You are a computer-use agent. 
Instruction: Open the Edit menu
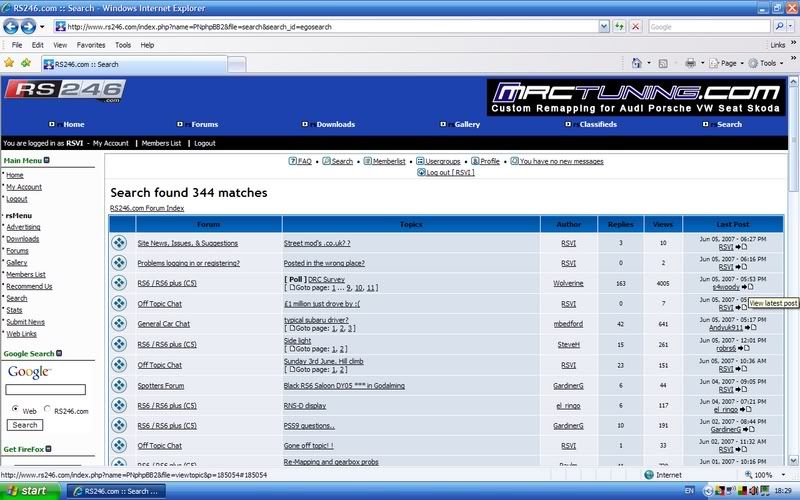click(x=37, y=45)
